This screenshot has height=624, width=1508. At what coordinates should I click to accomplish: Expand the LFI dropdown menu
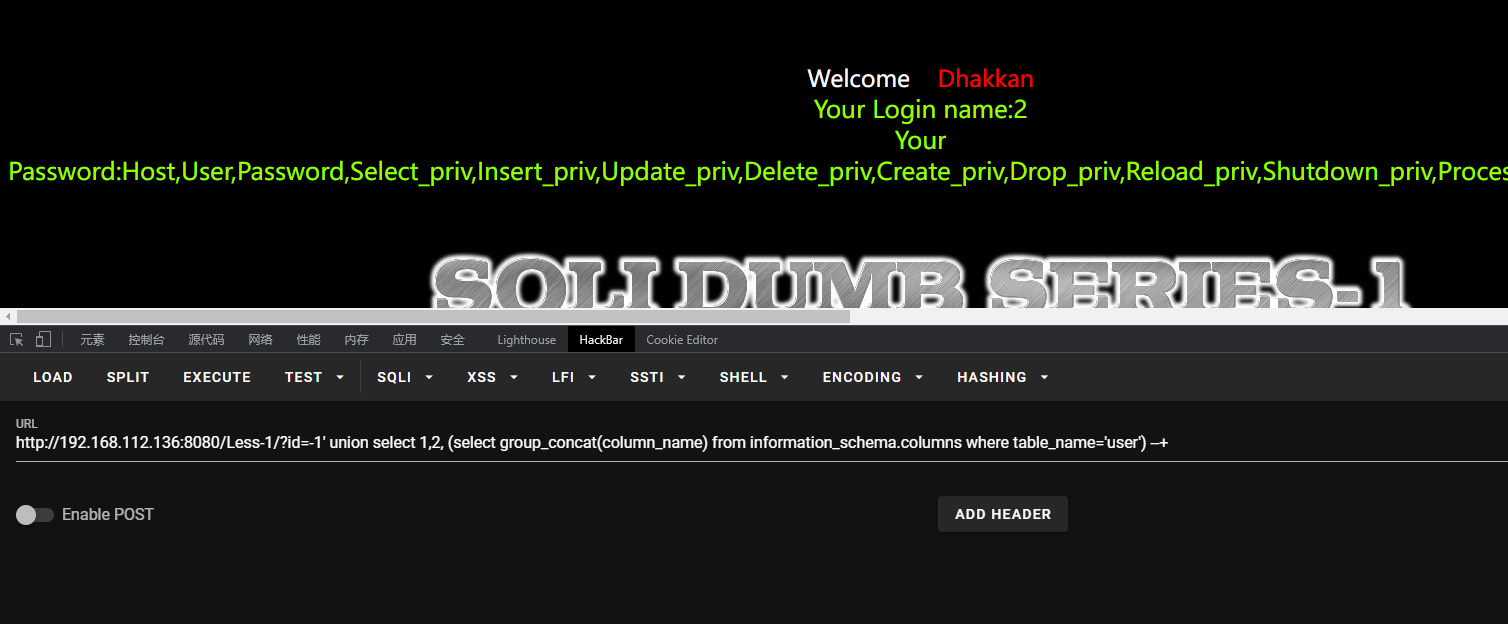coord(574,377)
